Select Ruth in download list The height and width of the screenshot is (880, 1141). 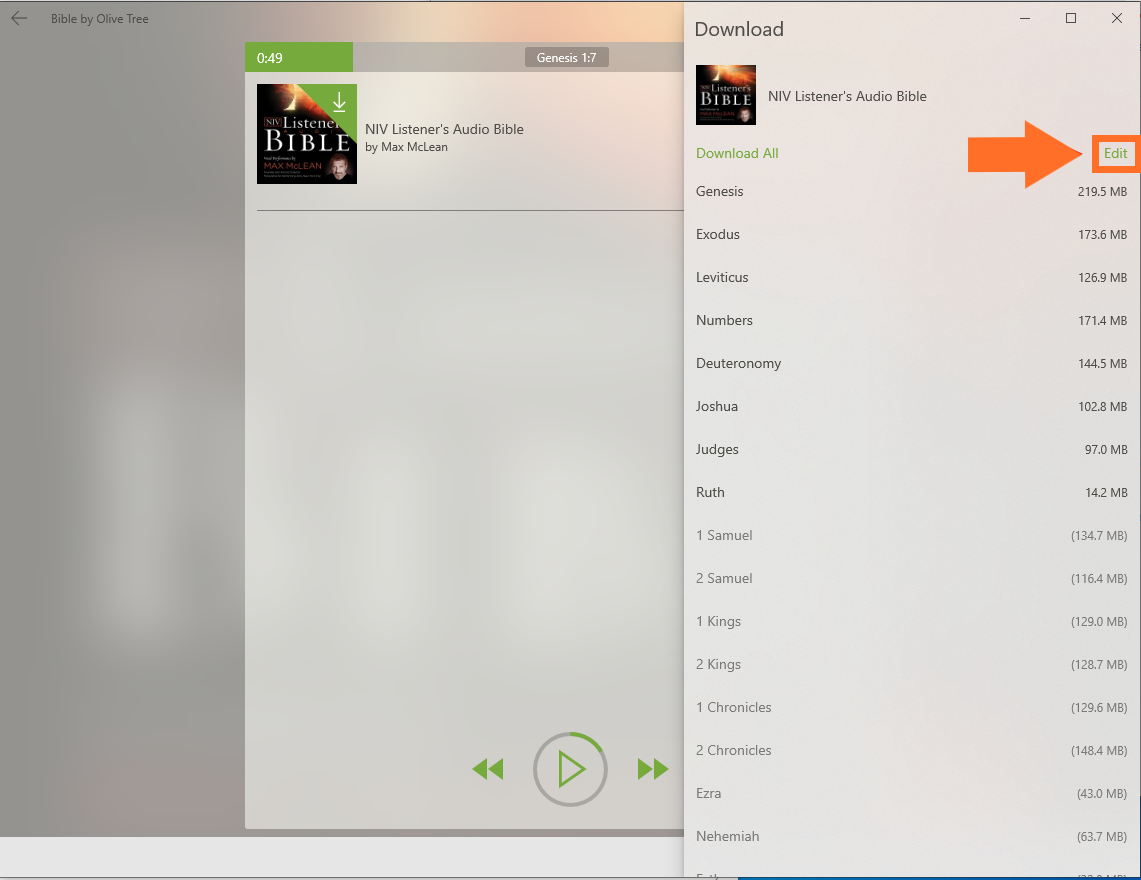[710, 492]
